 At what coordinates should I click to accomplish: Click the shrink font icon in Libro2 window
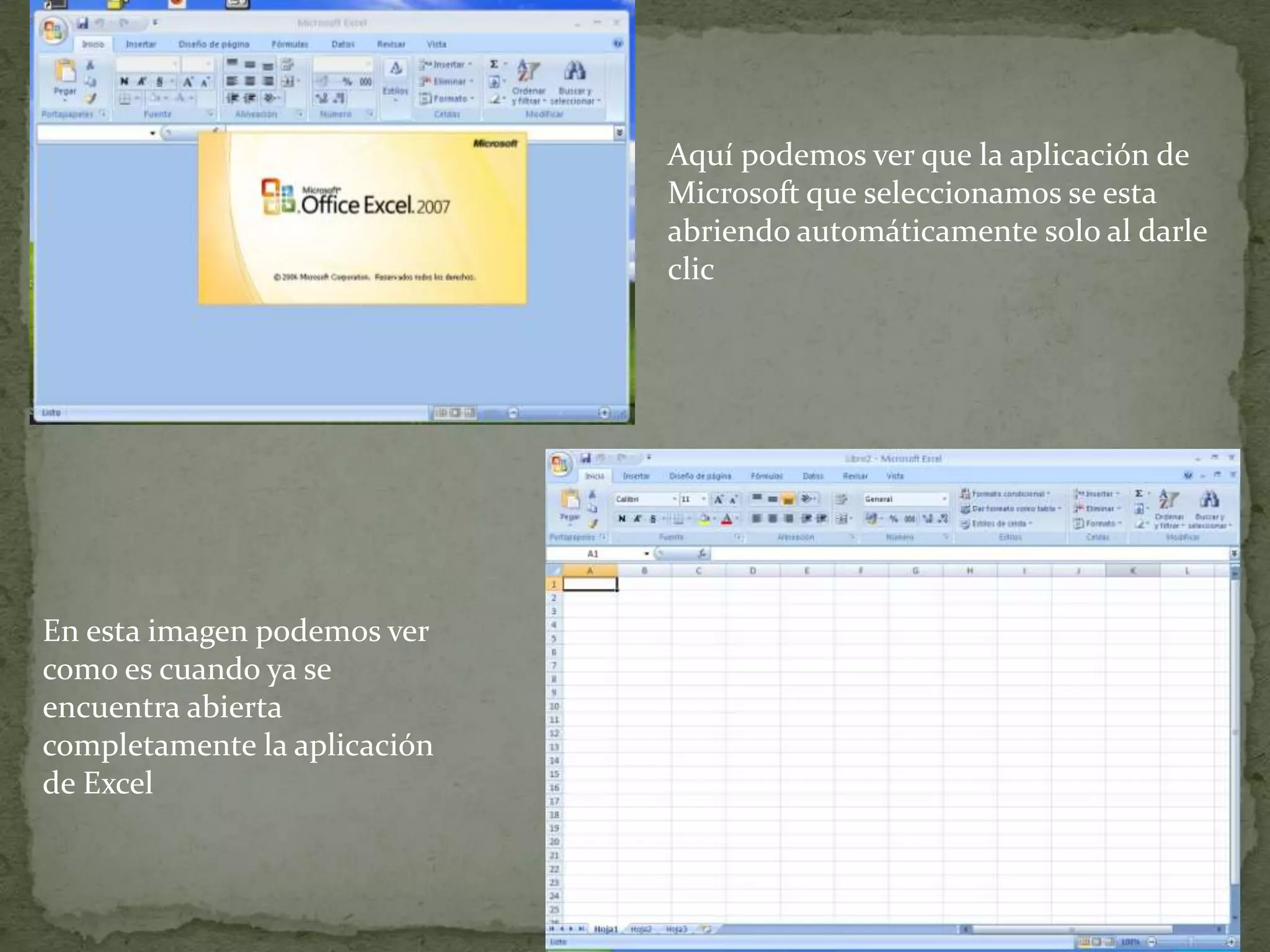[734, 500]
